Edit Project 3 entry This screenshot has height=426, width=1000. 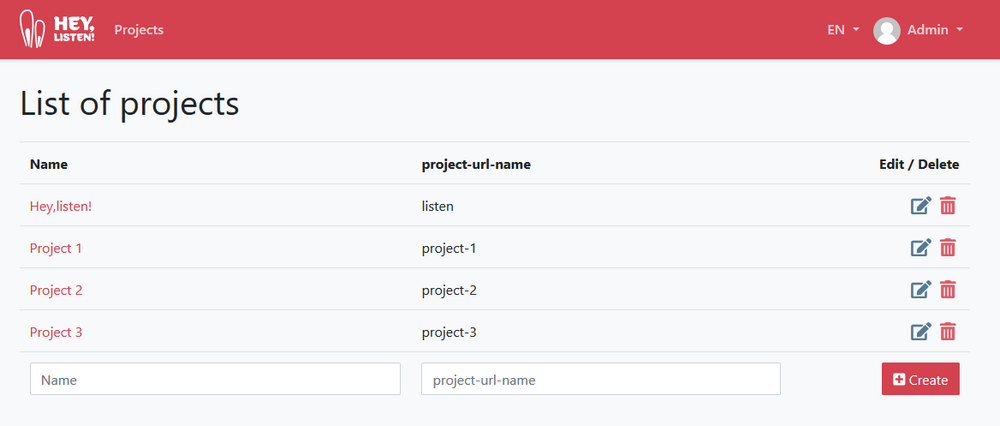[x=920, y=332]
